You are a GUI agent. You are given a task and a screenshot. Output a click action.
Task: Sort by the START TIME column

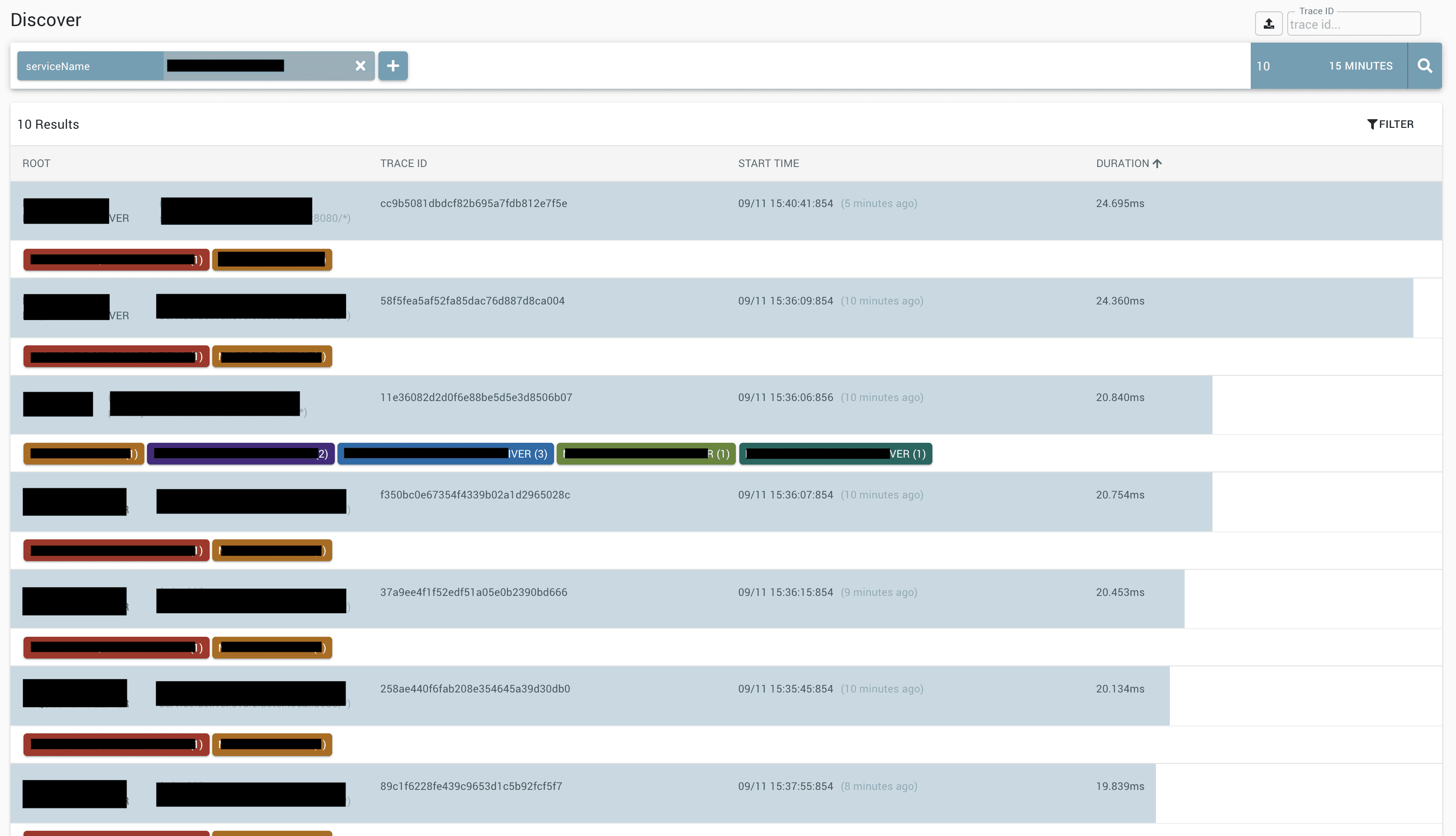point(768,163)
